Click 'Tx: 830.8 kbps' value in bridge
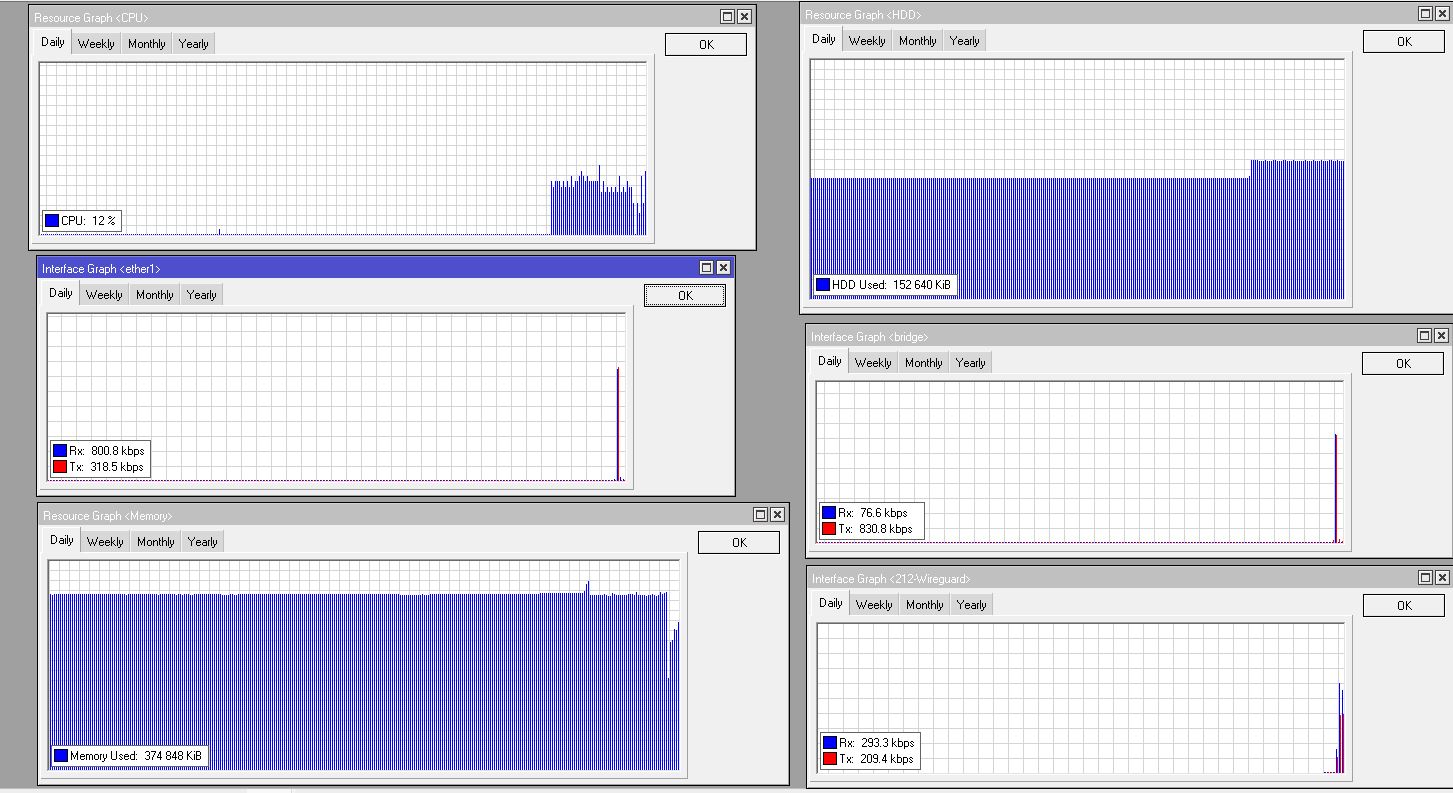This screenshot has width=1453, height=793. point(875,529)
